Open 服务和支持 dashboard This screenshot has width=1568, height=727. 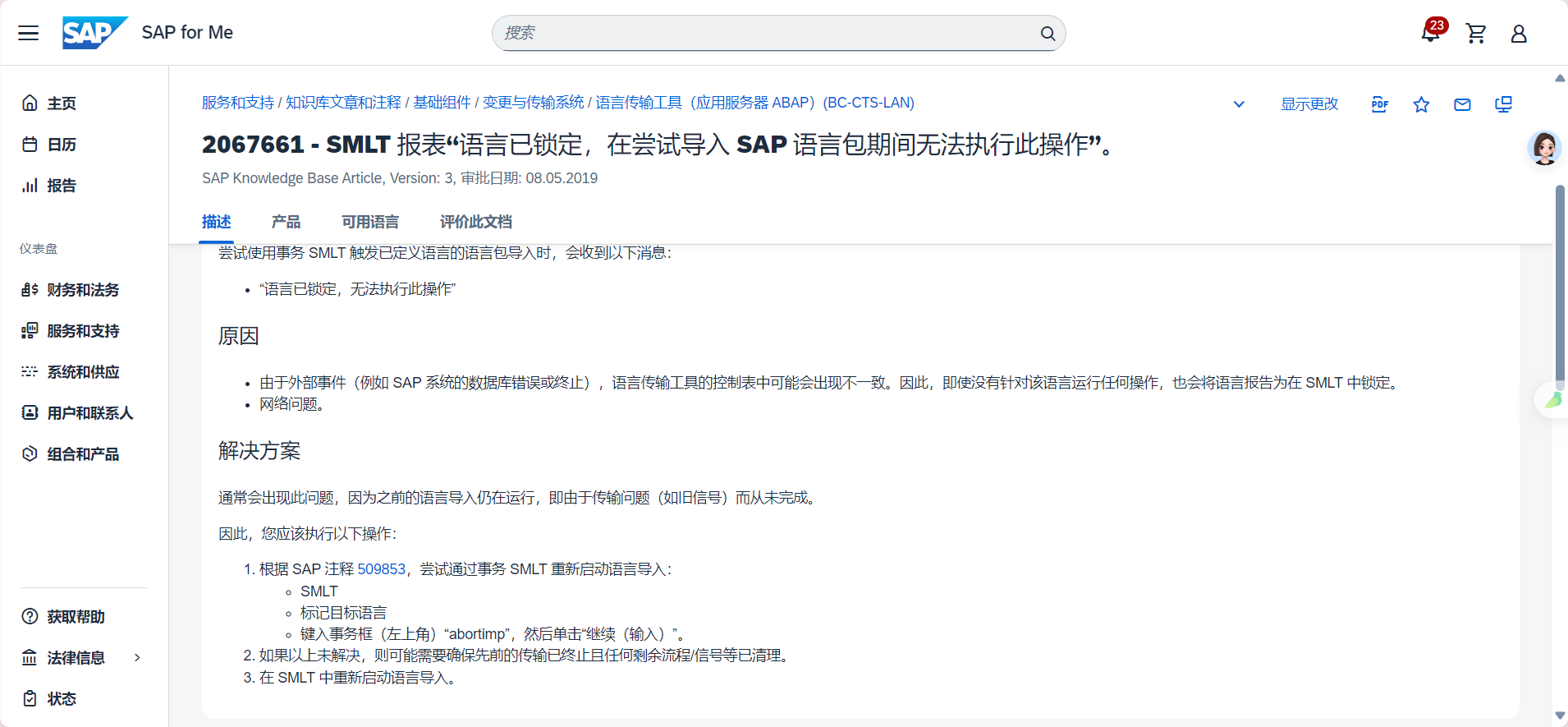tap(84, 331)
